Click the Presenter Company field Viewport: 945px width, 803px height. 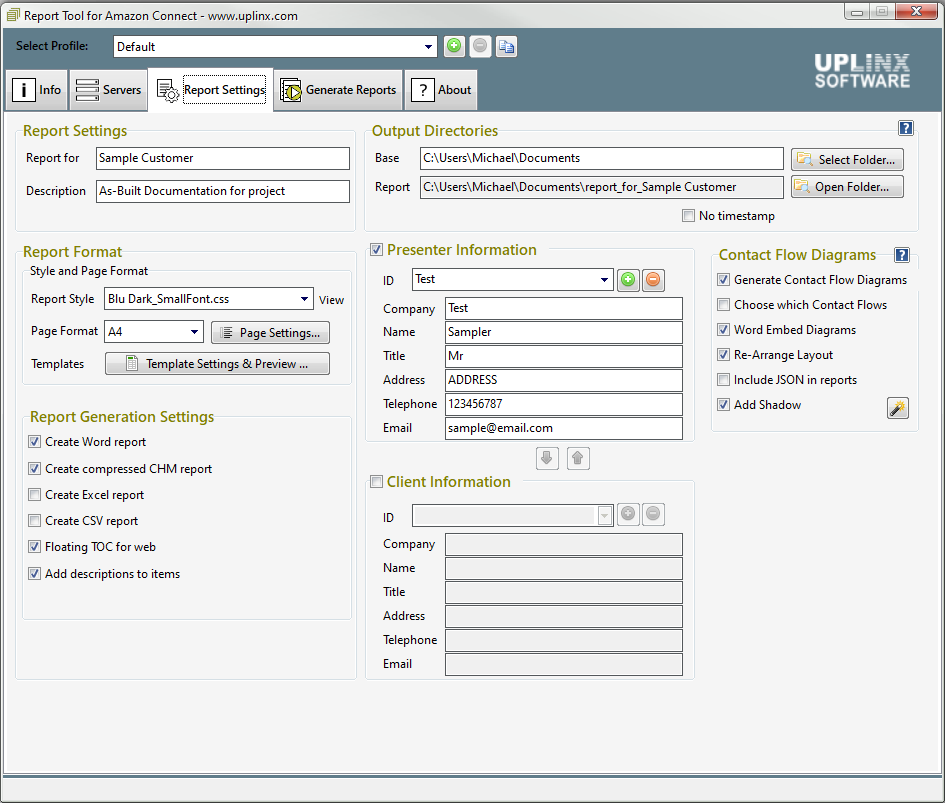click(564, 308)
